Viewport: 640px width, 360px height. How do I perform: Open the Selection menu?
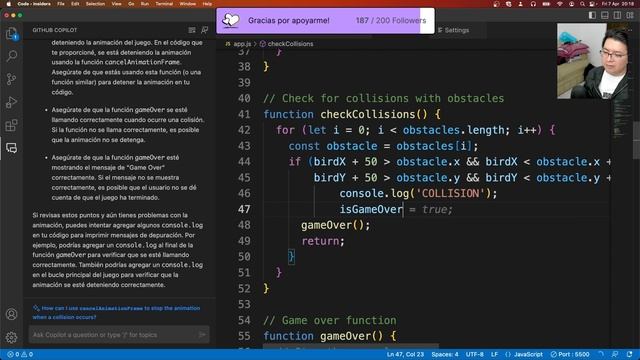(95, 4)
